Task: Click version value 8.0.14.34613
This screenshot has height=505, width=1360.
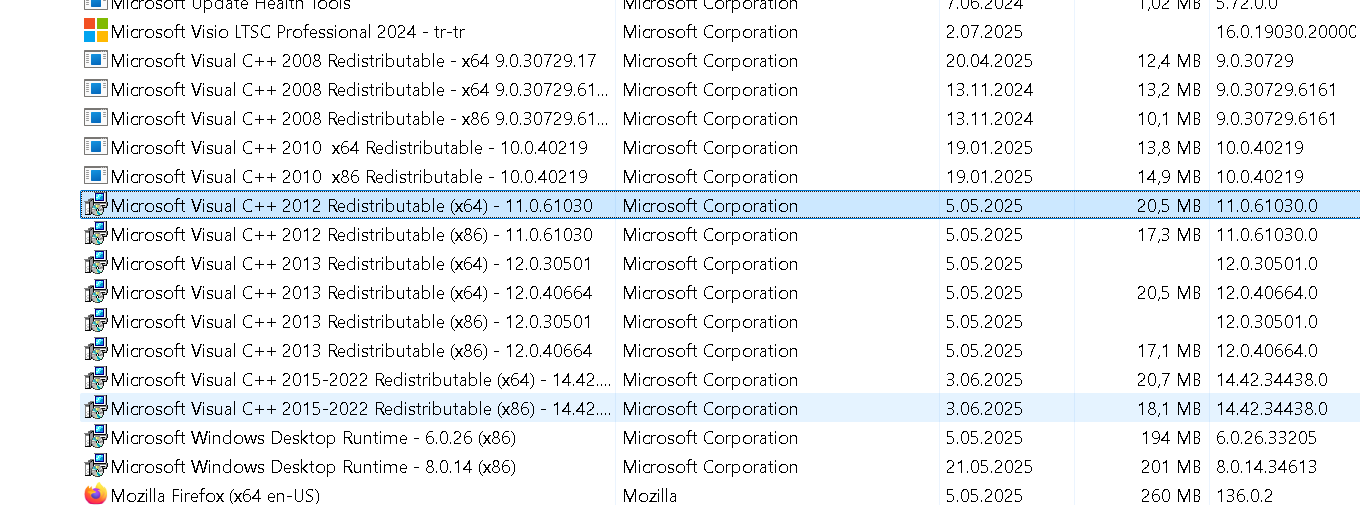Action: pos(1266,467)
